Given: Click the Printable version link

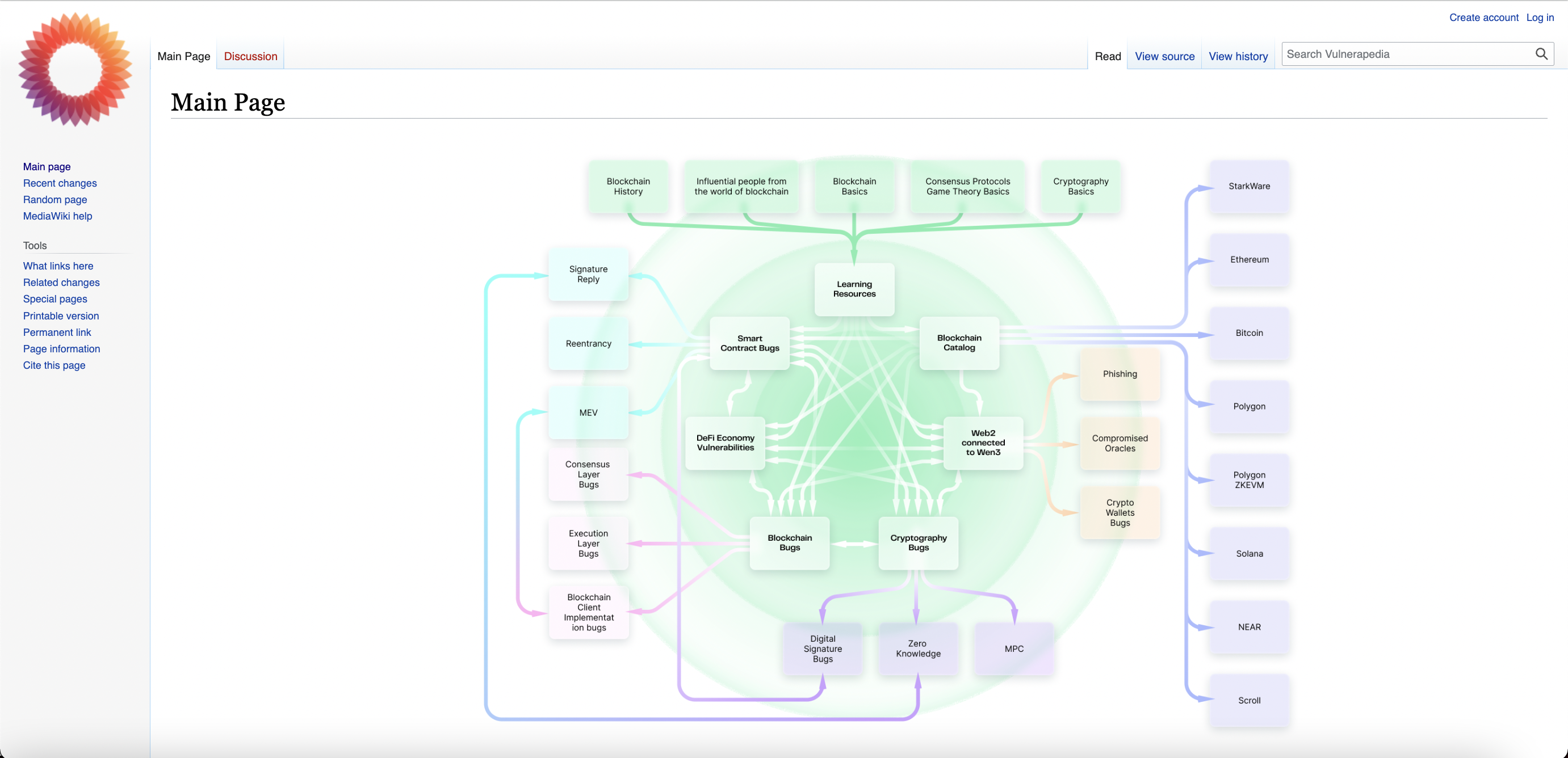Looking at the screenshot, I should pyautogui.click(x=61, y=315).
